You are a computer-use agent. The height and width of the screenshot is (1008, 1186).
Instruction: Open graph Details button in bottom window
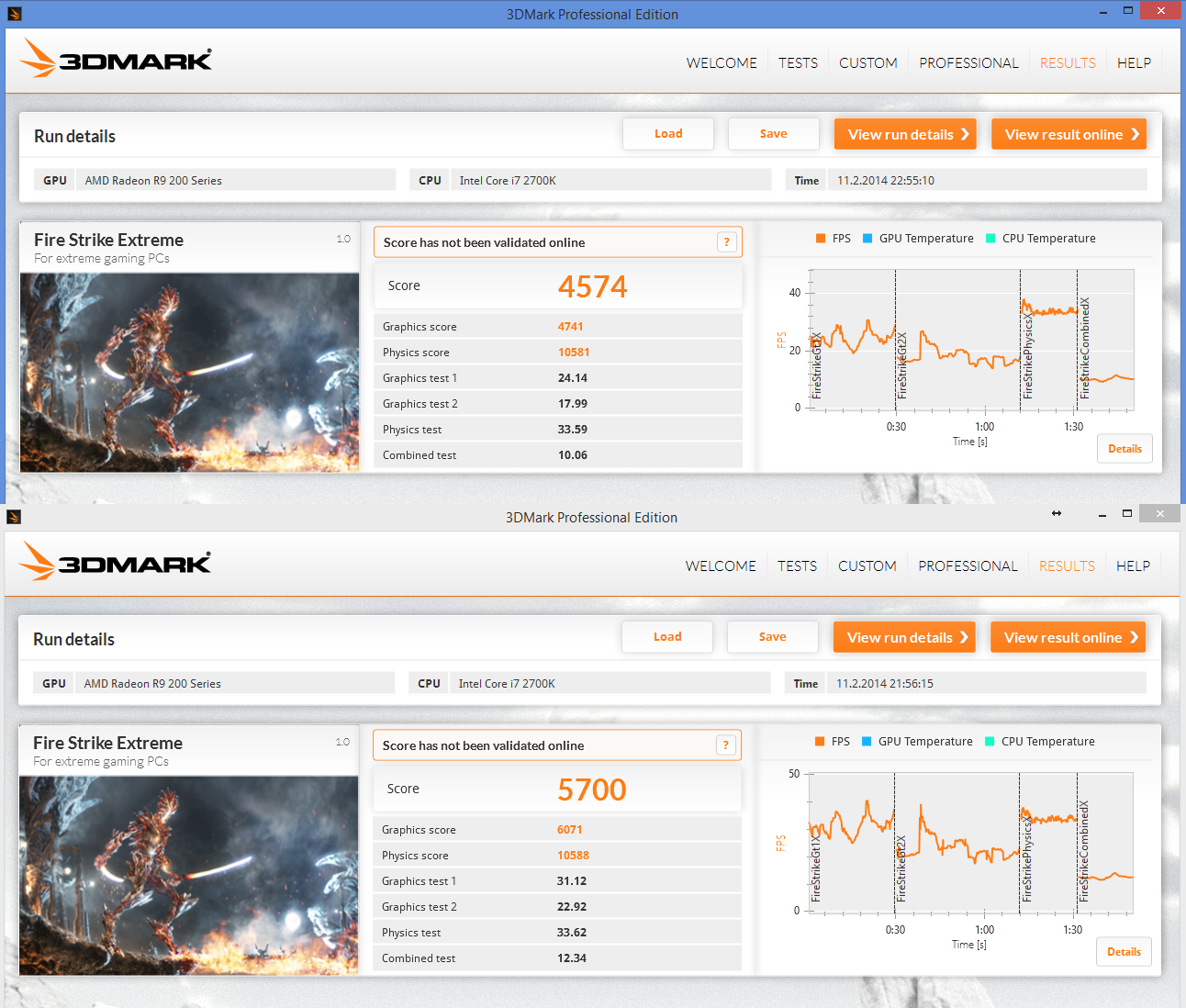pos(1124,952)
